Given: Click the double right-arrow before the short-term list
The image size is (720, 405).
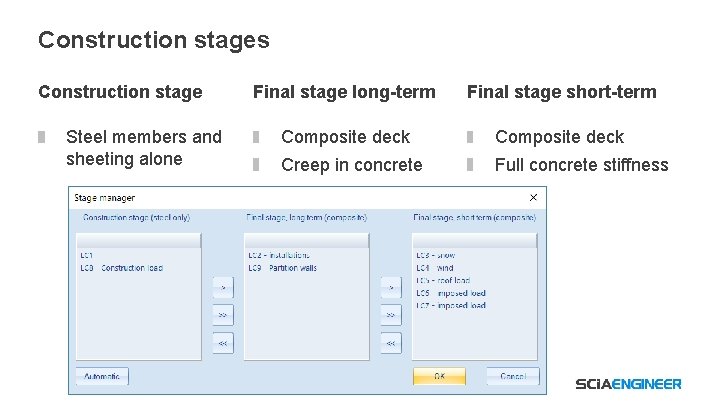Looking at the screenshot, I should (x=391, y=315).
